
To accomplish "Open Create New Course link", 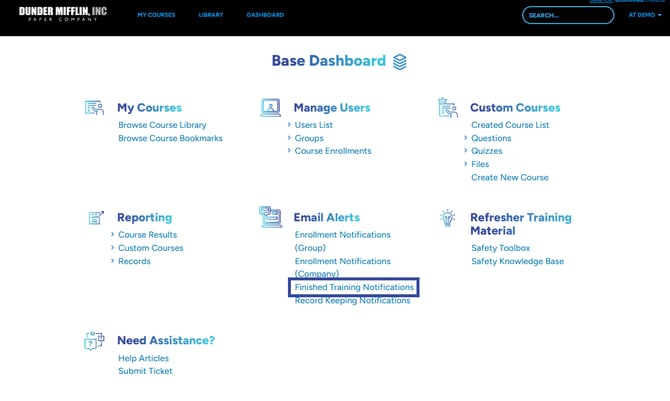I will (509, 177).
